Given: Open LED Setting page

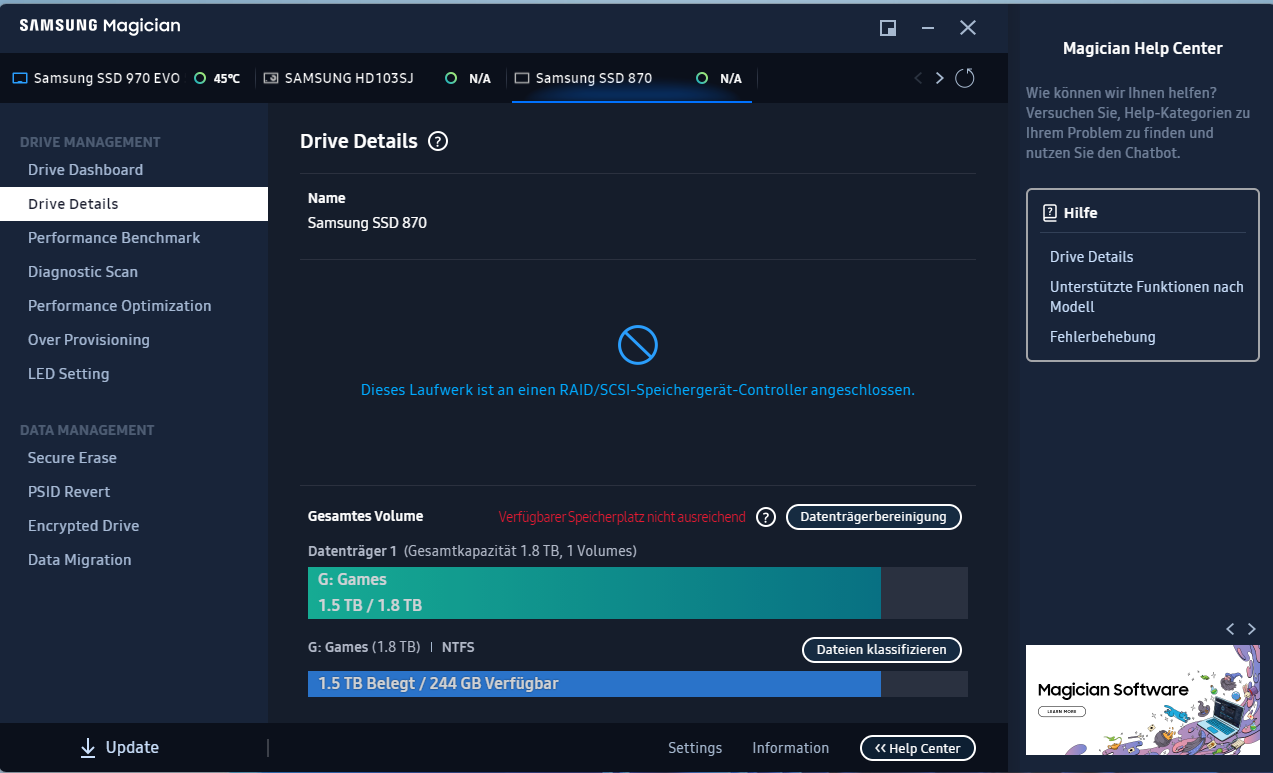Looking at the screenshot, I should pyautogui.click(x=134, y=374).
